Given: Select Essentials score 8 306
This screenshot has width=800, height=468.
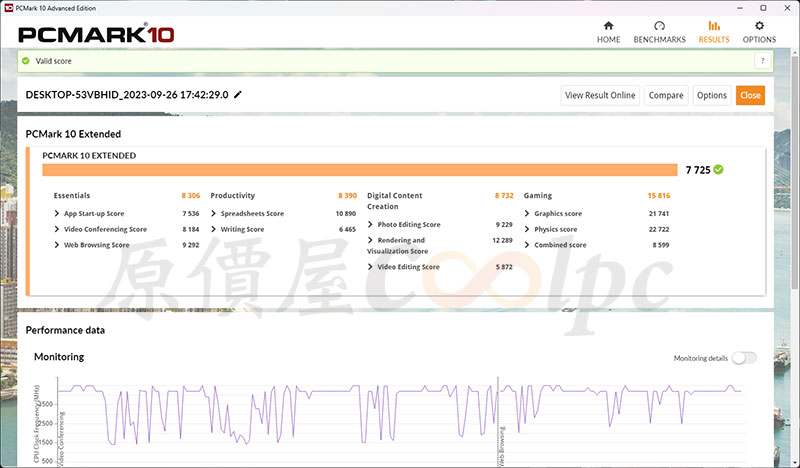Looking at the screenshot, I should pyautogui.click(x=190, y=195).
